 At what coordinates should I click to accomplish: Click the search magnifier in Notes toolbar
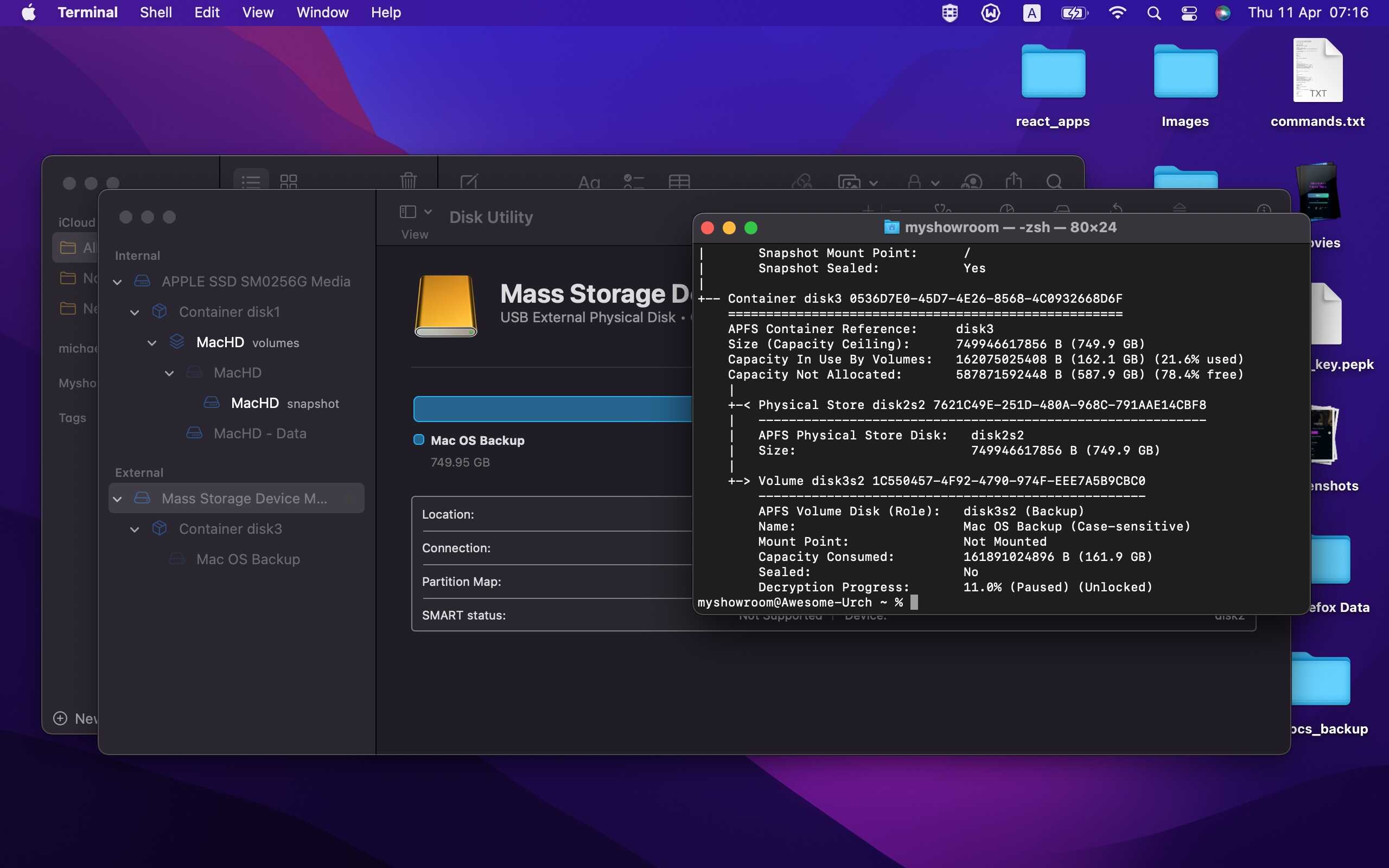click(x=1054, y=182)
